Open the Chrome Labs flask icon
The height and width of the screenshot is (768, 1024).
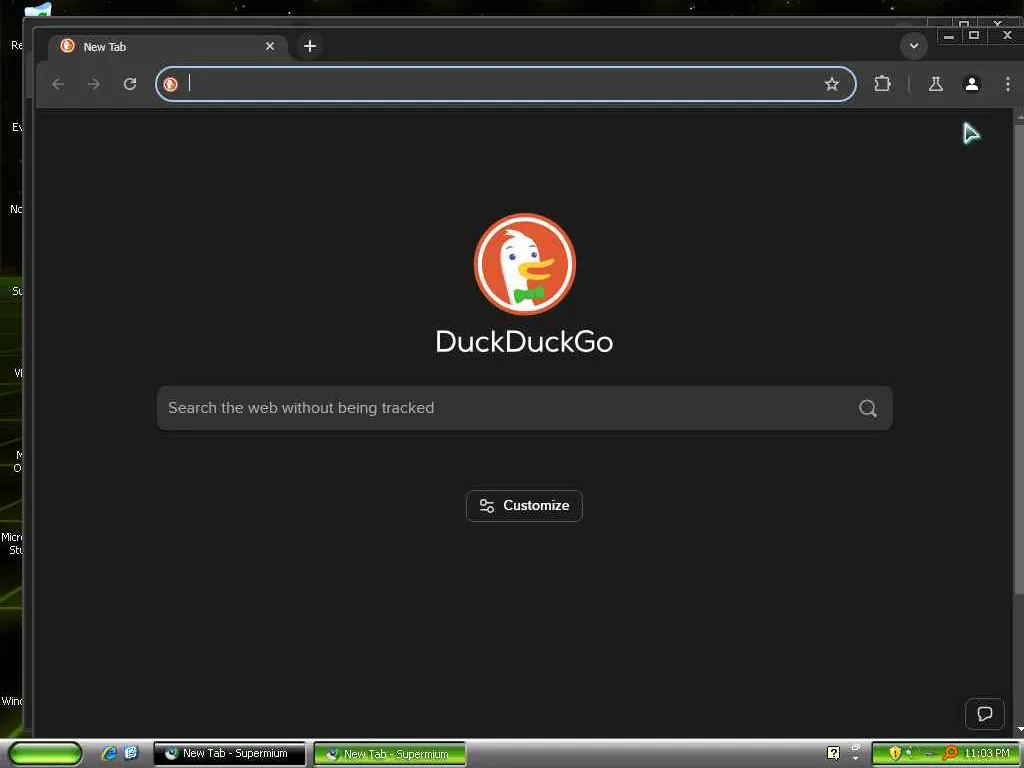pyautogui.click(x=935, y=84)
